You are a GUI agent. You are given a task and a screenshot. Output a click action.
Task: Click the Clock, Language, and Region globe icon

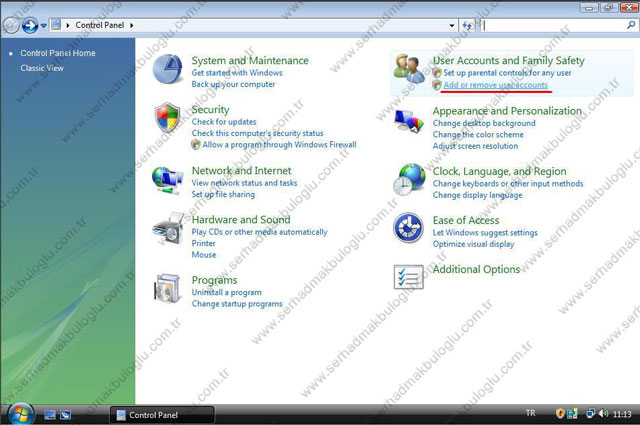click(x=409, y=180)
